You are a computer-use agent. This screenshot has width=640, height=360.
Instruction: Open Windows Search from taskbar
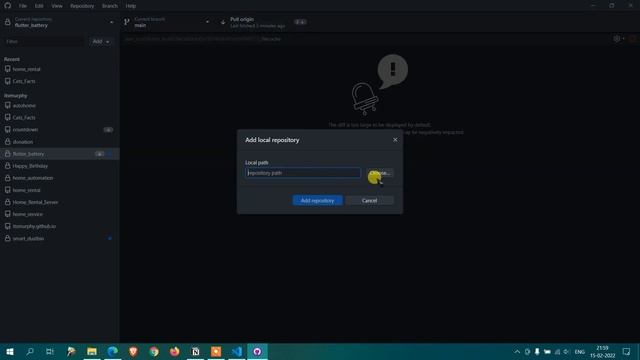(30, 351)
